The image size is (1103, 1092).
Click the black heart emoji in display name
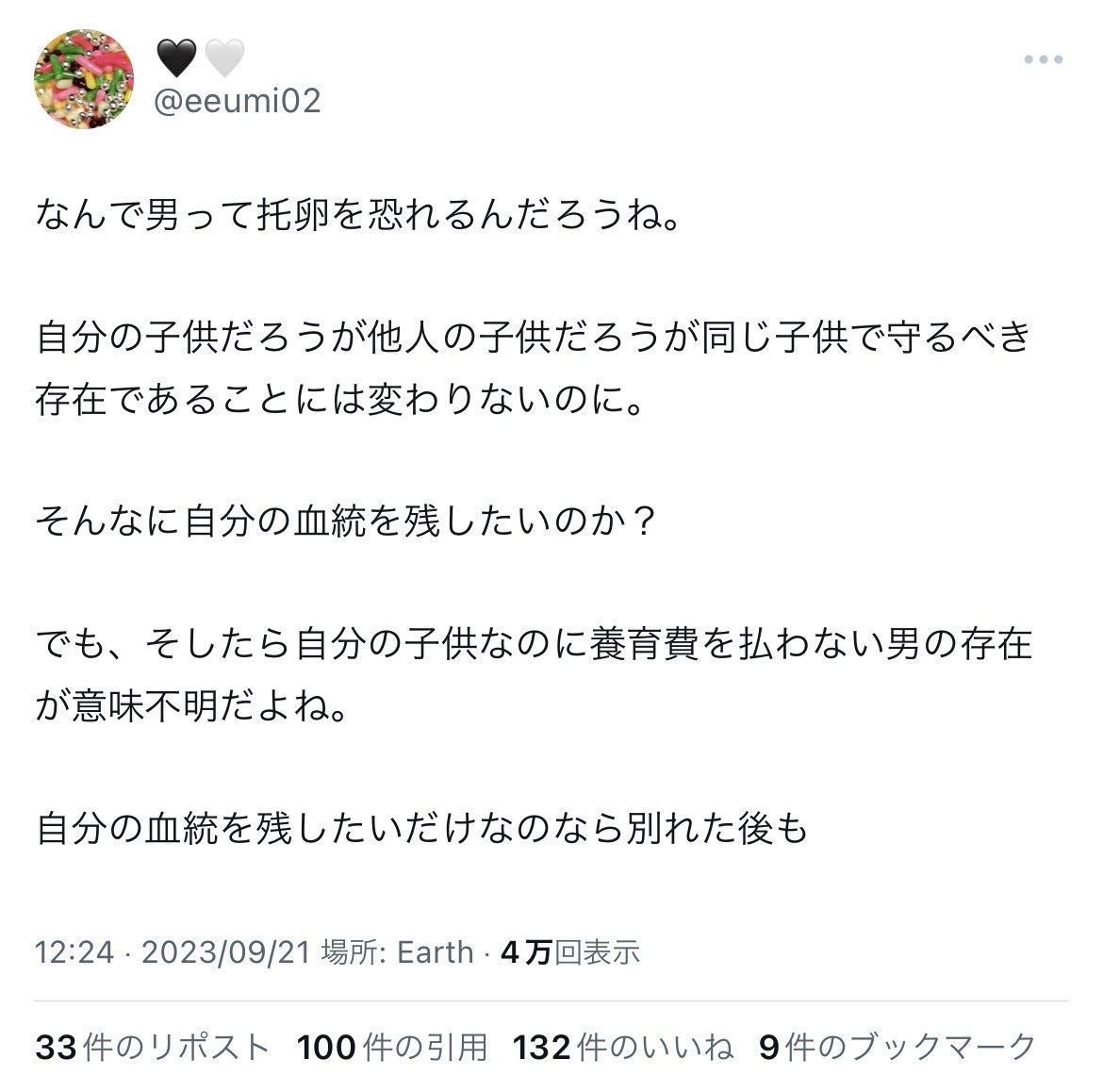pos(176,58)
